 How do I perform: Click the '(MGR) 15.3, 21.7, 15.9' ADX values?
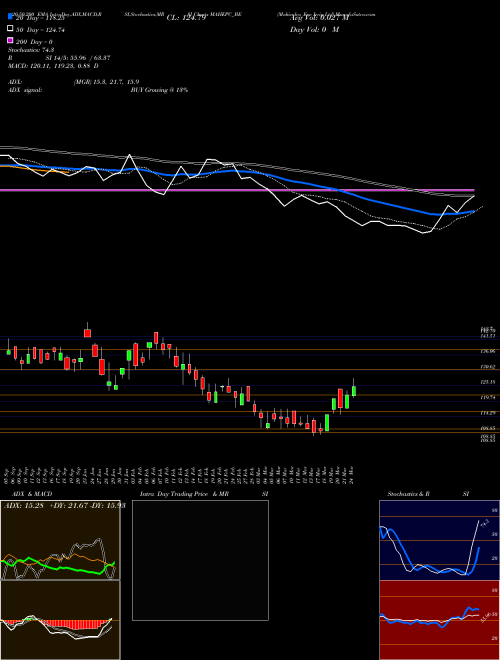tap(106, 82)
